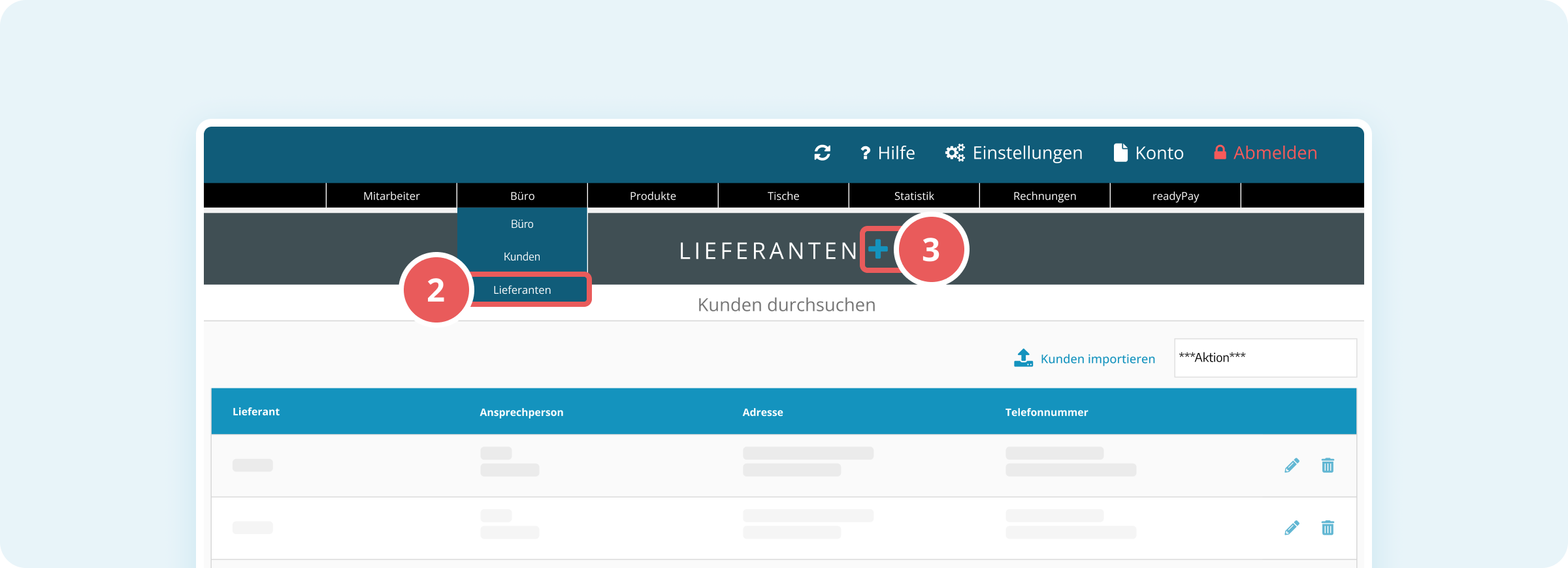1568x568 pixels.
Task: Open the readyPay menu
Action: (1175, 196)
